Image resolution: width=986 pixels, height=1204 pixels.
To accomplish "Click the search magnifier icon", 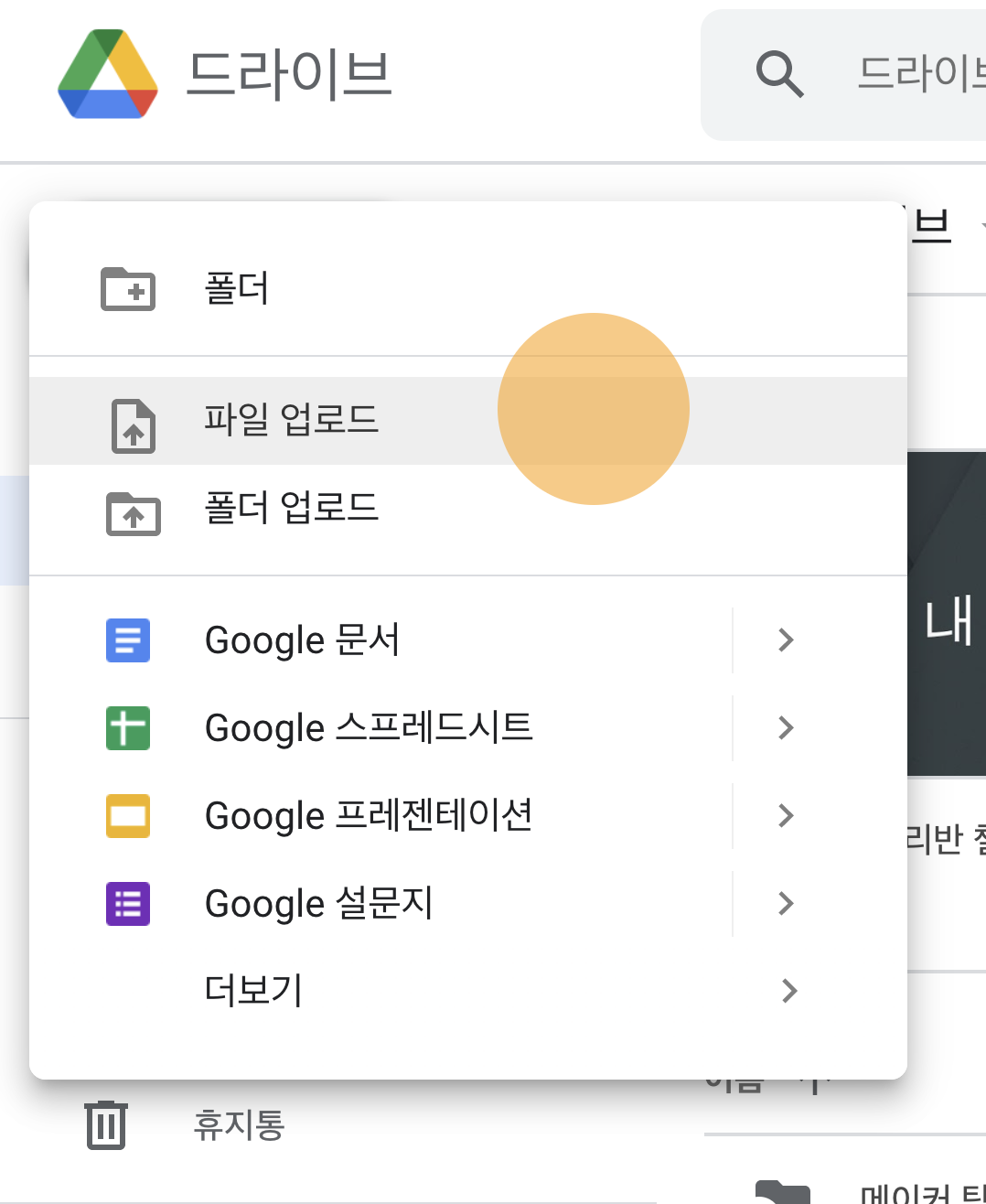I will coord(779,74).
